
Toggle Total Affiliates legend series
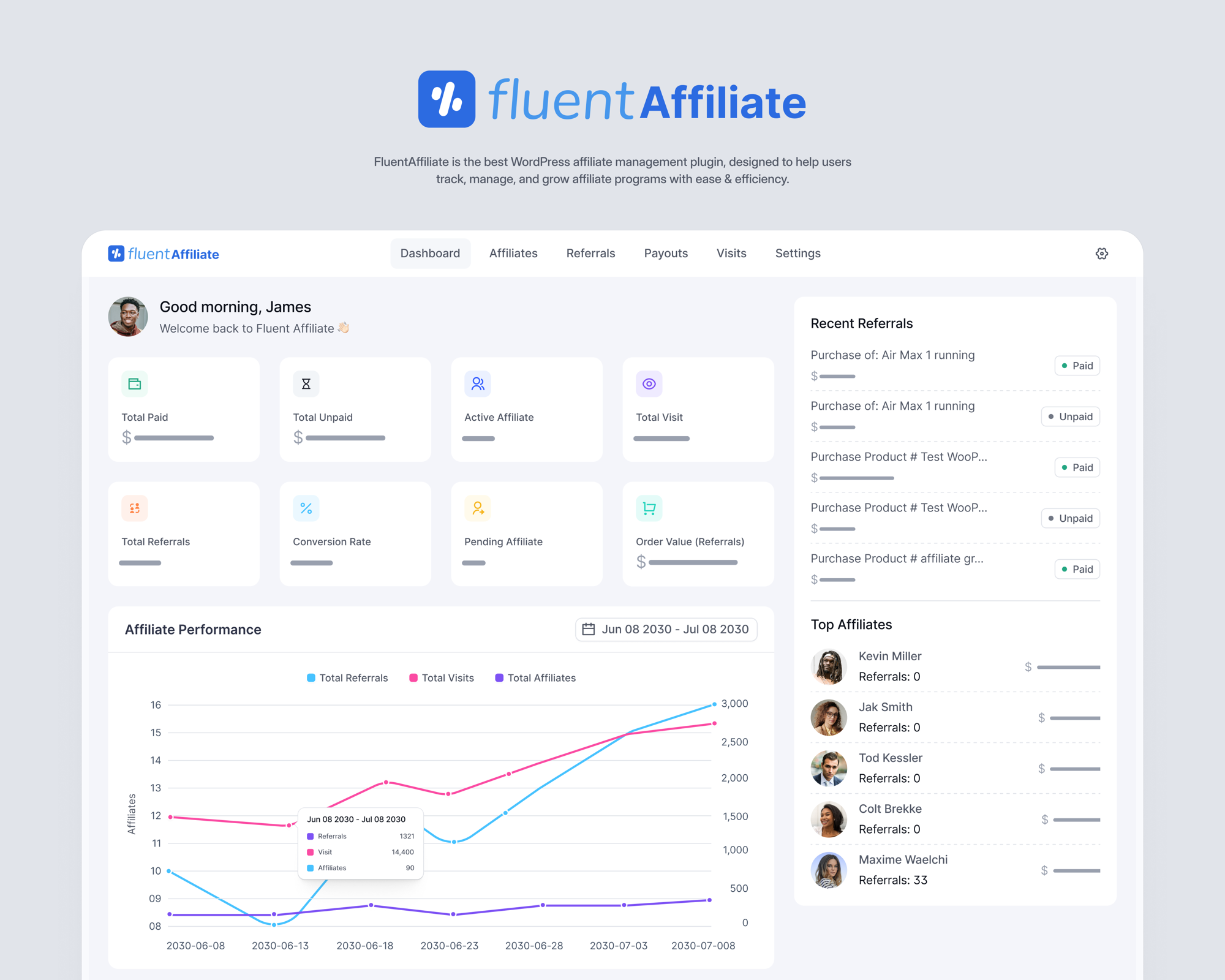[x=535, y=678]
